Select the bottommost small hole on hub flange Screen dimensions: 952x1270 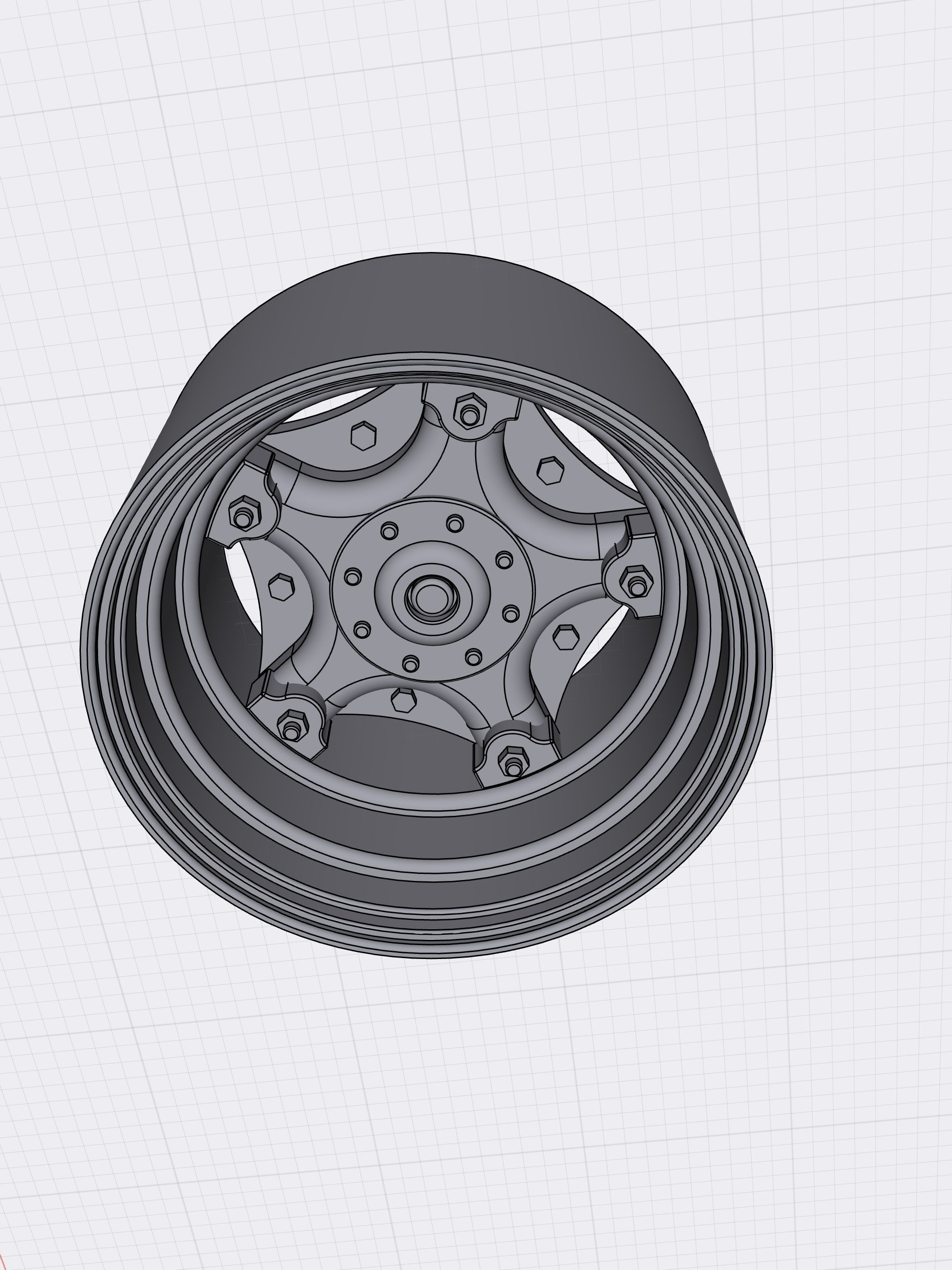[410, 664]
